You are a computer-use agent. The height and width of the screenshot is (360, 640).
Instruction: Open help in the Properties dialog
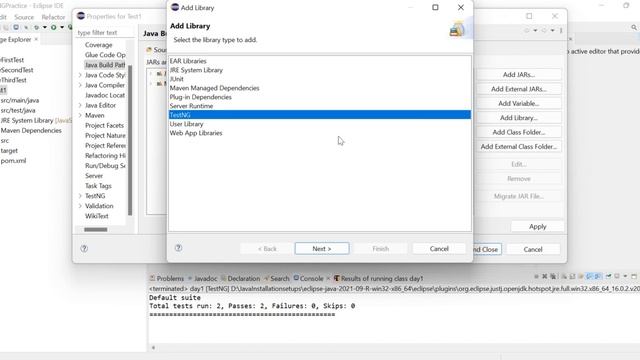tap(84, 248)
